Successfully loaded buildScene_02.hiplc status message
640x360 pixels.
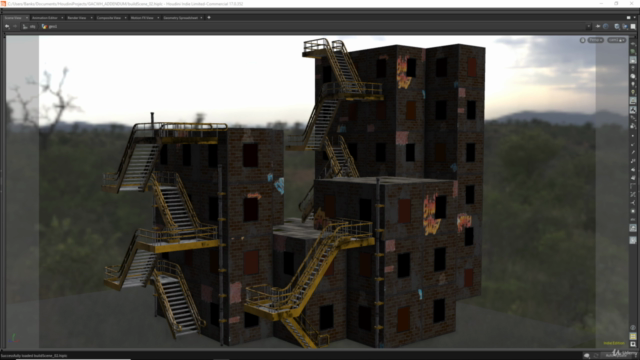point(34,356)
